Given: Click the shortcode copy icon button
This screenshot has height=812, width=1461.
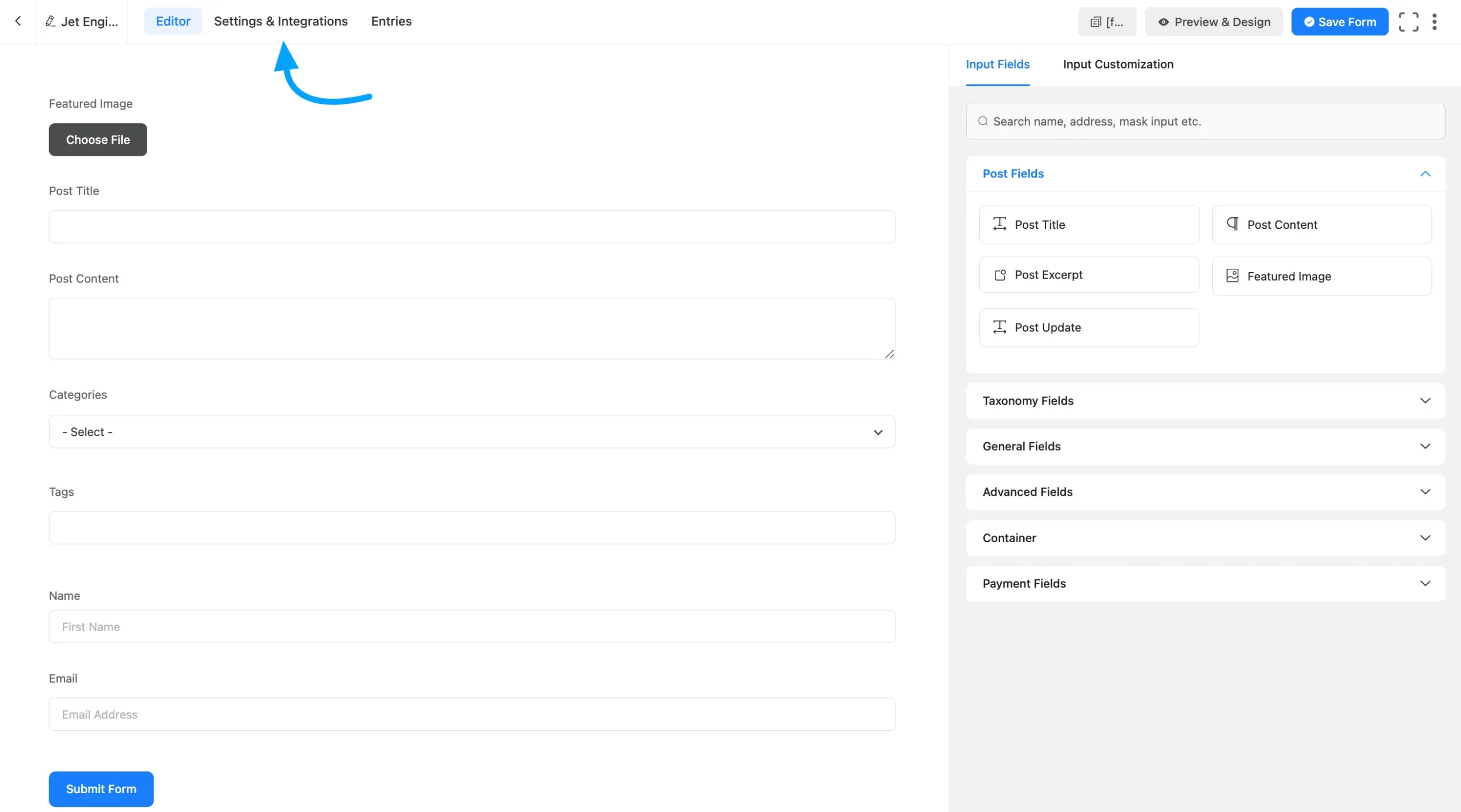Looking at the screenshot, I should pos(1107,22).
